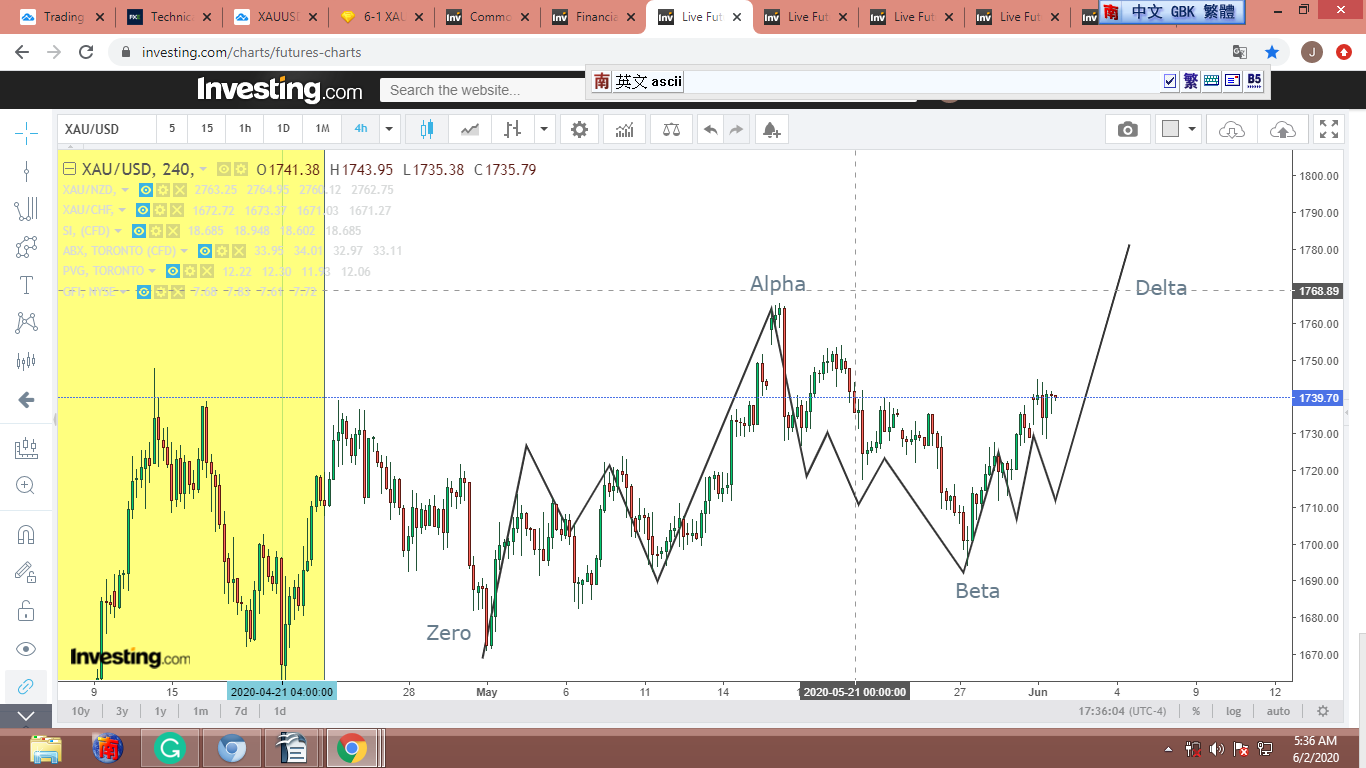Open the pitchfork drawing tools
This screenshot has height=768, width=1366.
click(x=26, y=209)
